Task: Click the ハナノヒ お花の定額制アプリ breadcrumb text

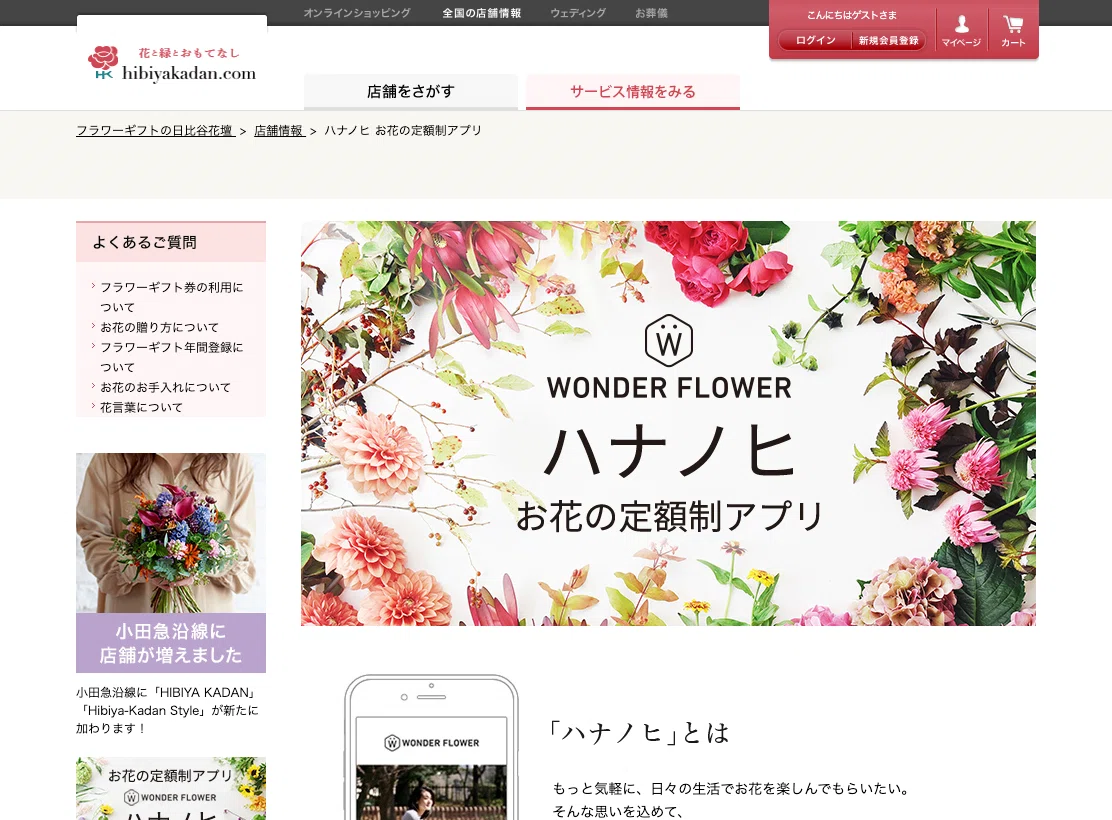Action: 403,131
